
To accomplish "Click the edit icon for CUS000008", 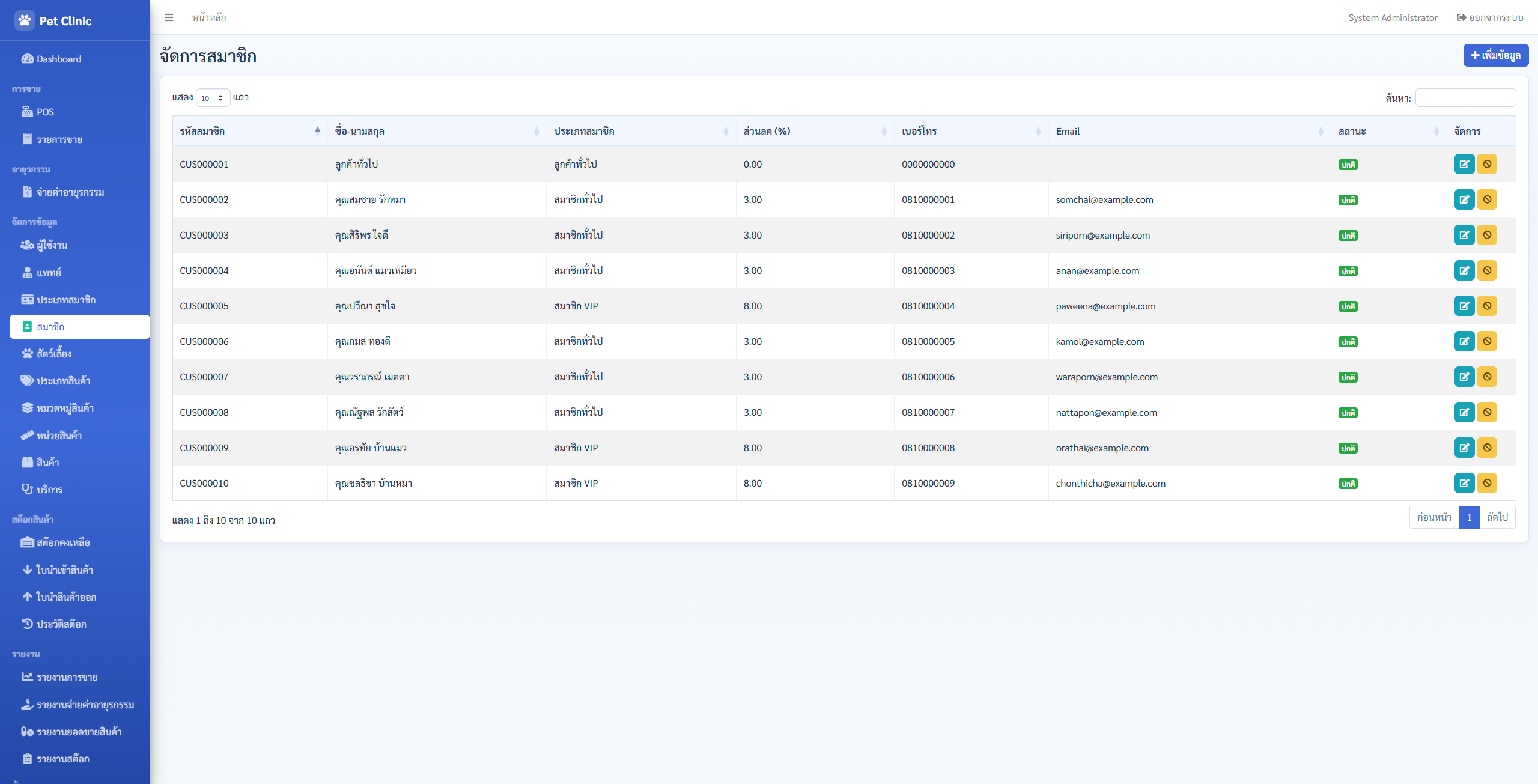I will (x=1464, y=412).
